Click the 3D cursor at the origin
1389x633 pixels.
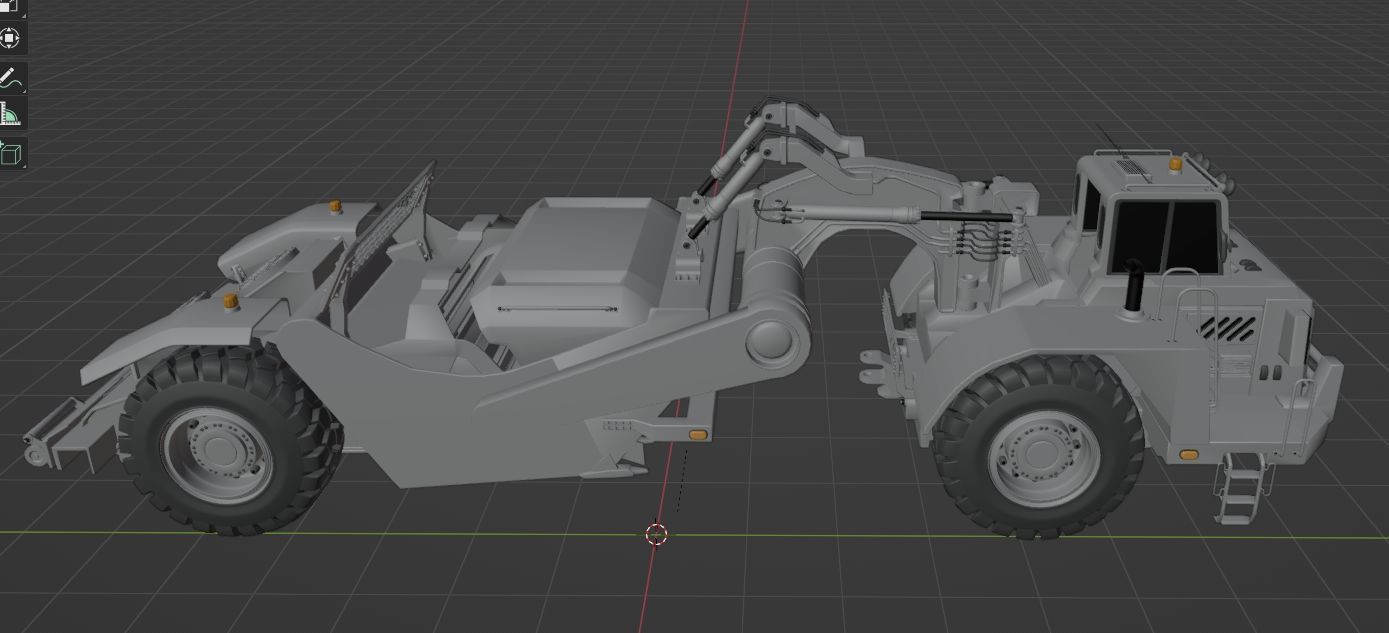click(x=657, y=534)
